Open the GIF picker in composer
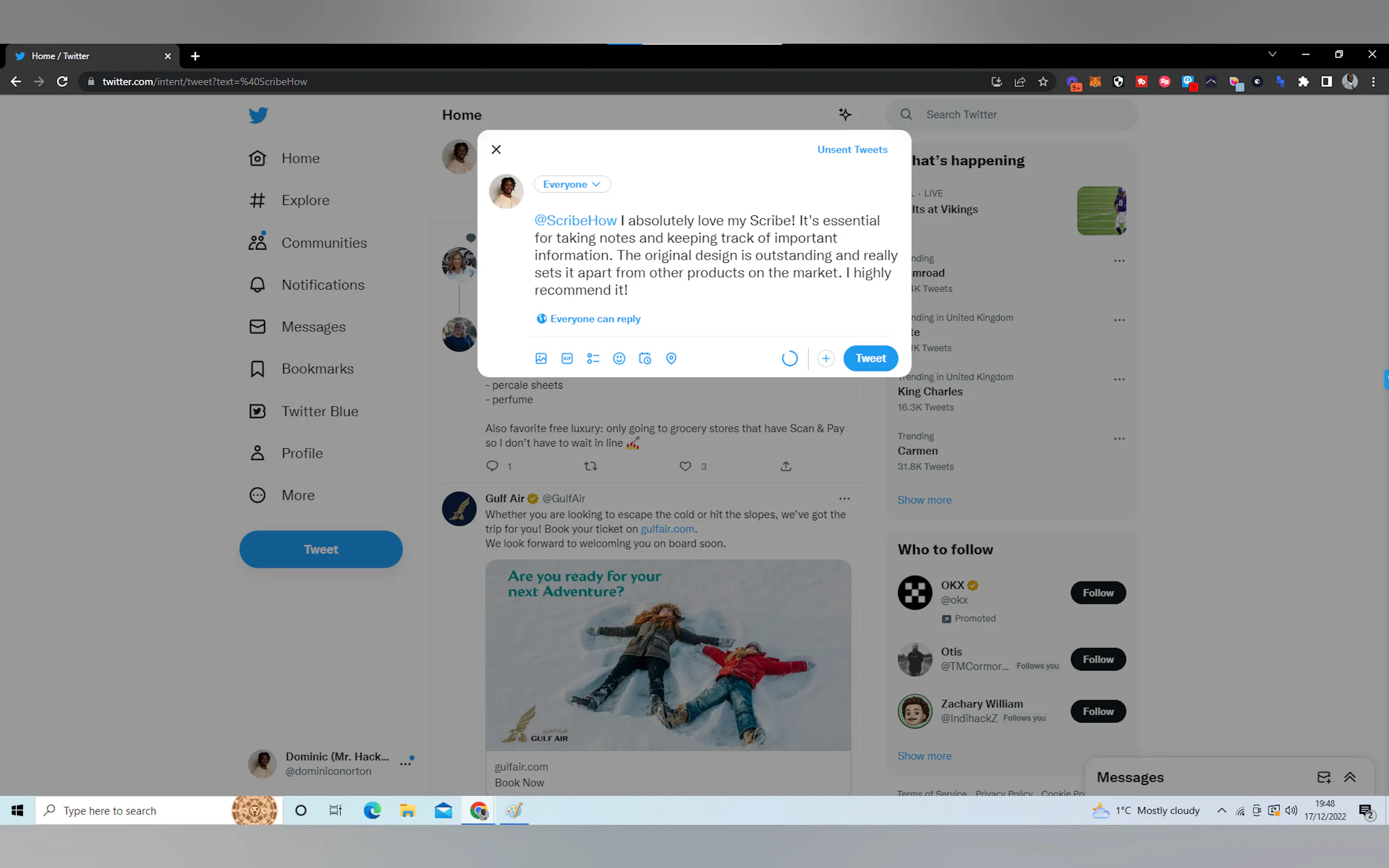 tap(567, 358)
